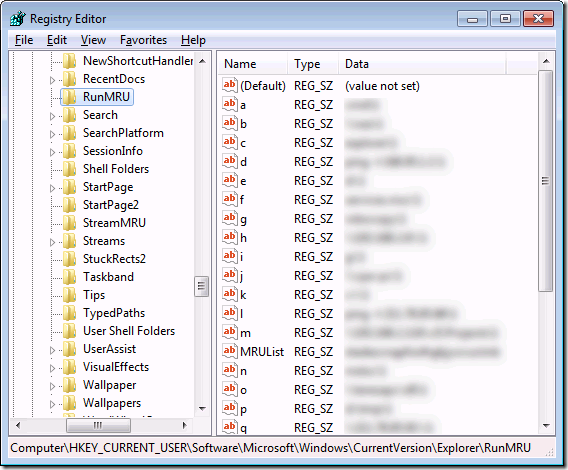Click the tree pane scroll-up arrow
The image size is (568, 470).
(202, 61)
